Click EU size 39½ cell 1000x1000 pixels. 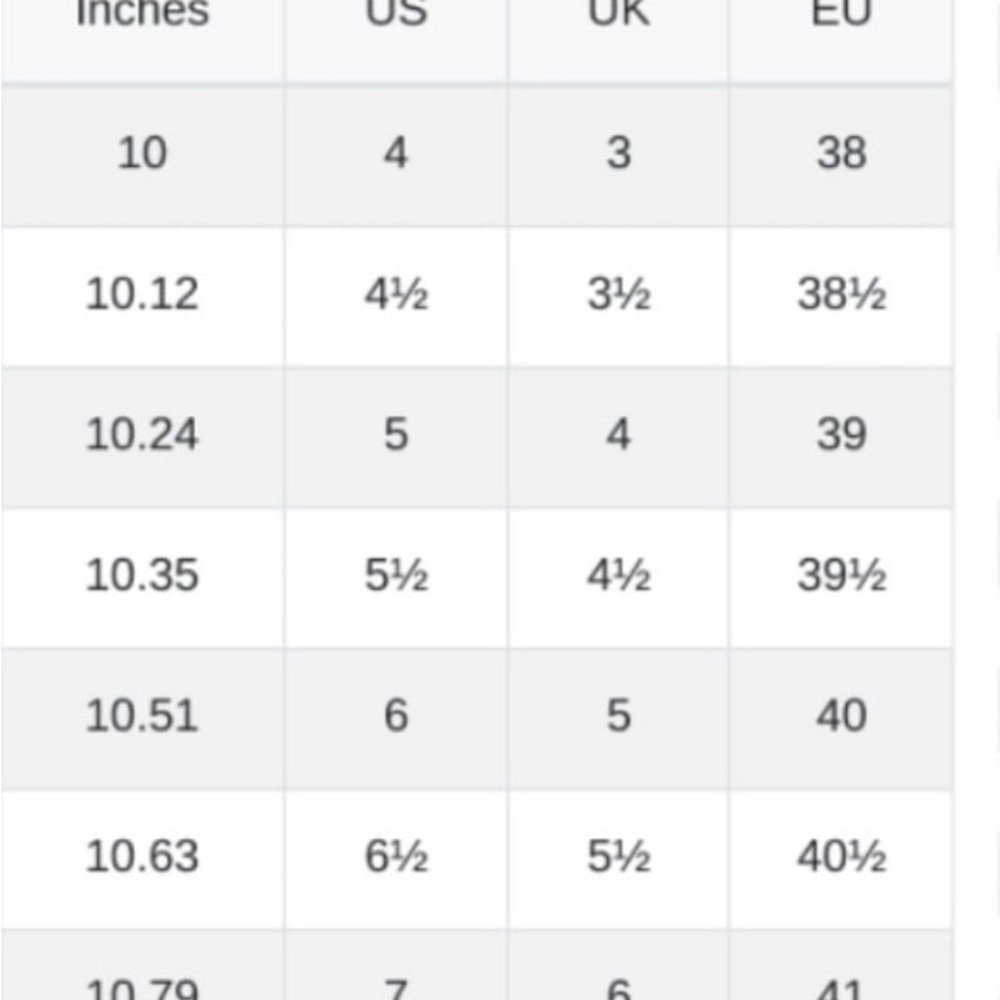(x=841, y=576)
